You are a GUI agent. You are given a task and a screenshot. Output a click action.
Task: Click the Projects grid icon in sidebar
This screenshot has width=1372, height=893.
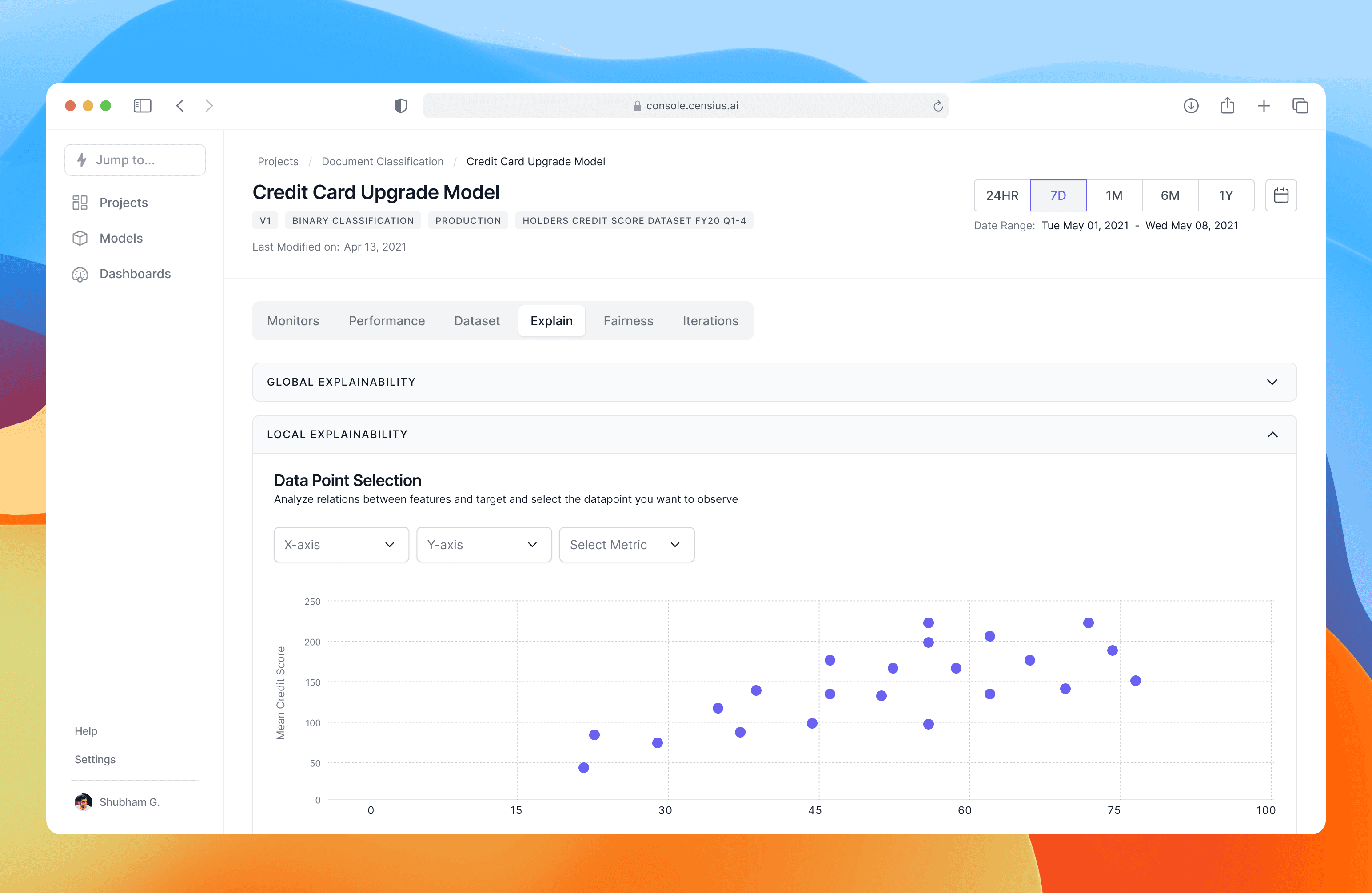tap(80, 202)
